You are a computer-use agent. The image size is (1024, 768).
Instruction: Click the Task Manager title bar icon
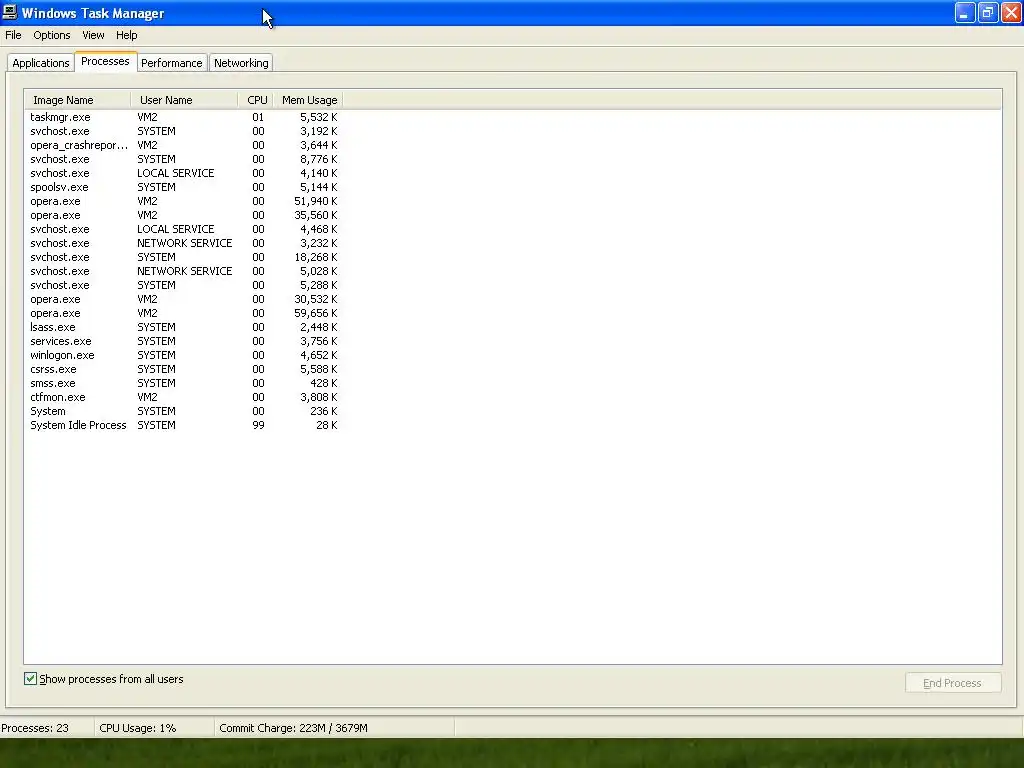pyautogui.click(x=10, y=12)
